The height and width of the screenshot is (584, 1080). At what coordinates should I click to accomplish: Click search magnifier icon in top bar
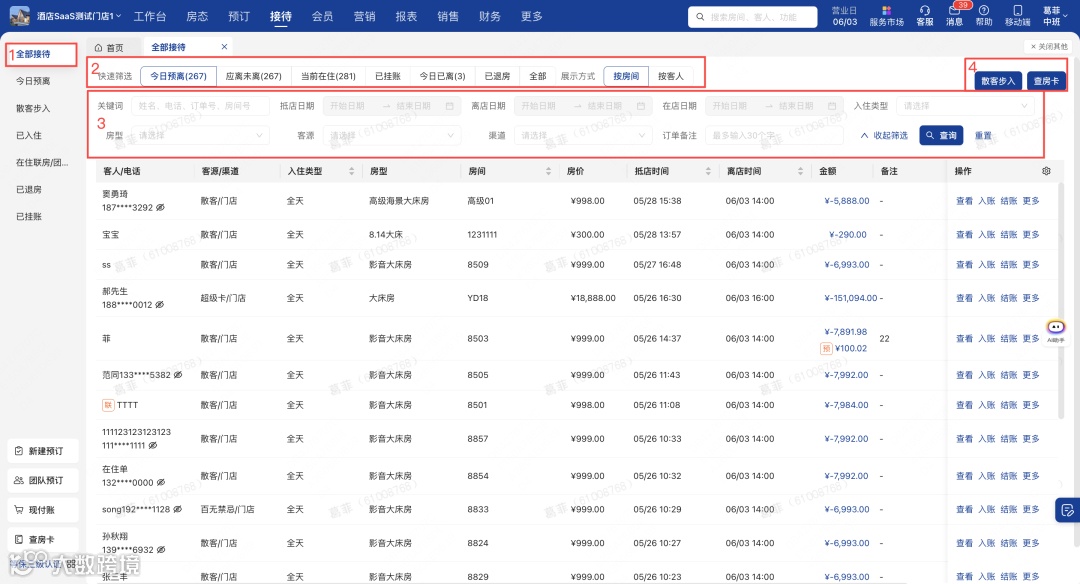coord(700,17)
